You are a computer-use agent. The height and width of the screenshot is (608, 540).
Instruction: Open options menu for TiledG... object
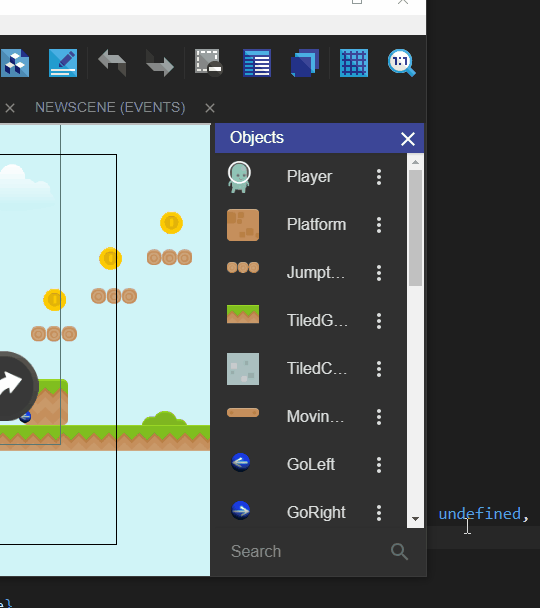(x=379, y=321)
